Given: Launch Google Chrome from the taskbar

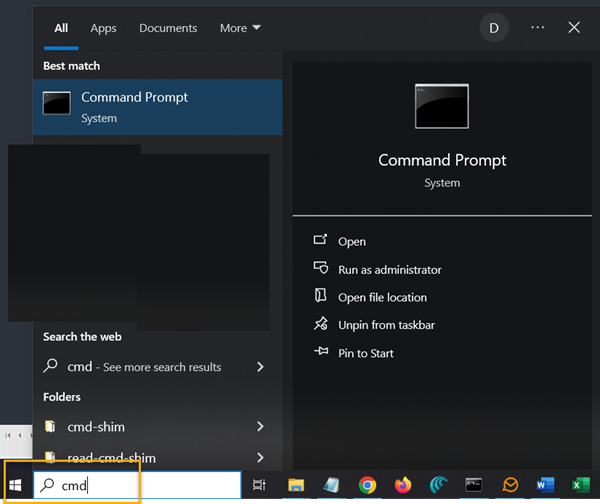Looking at the screenshot, I should (x=367, y=485).
